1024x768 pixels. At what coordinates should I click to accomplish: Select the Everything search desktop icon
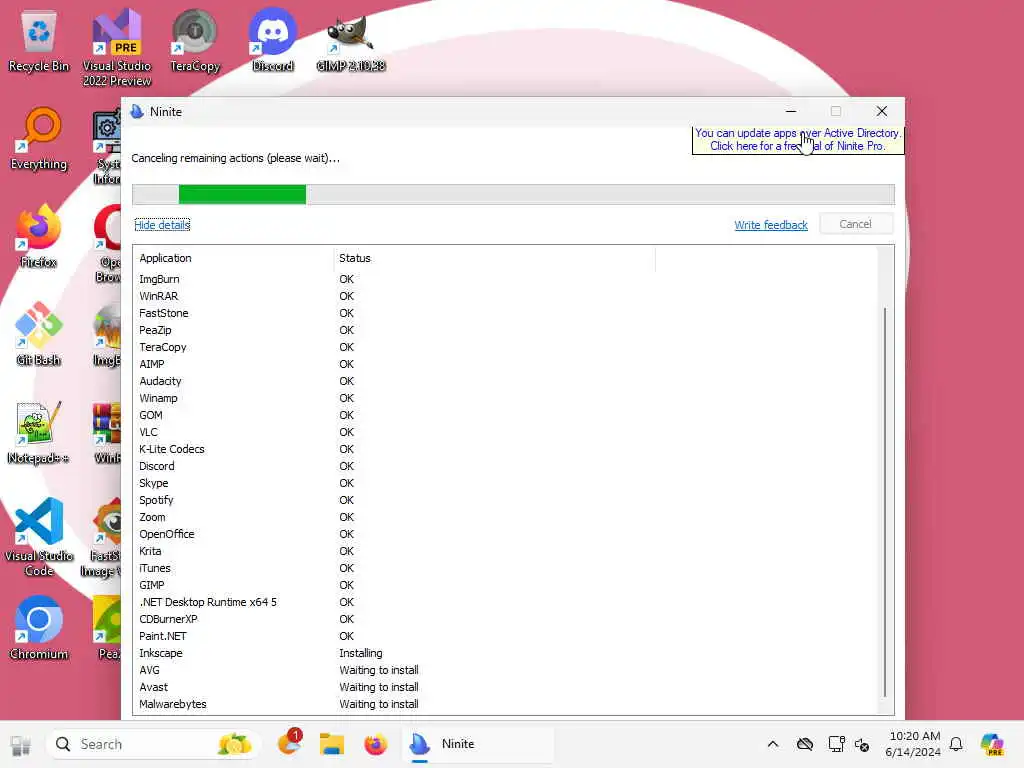coord(39,139)
